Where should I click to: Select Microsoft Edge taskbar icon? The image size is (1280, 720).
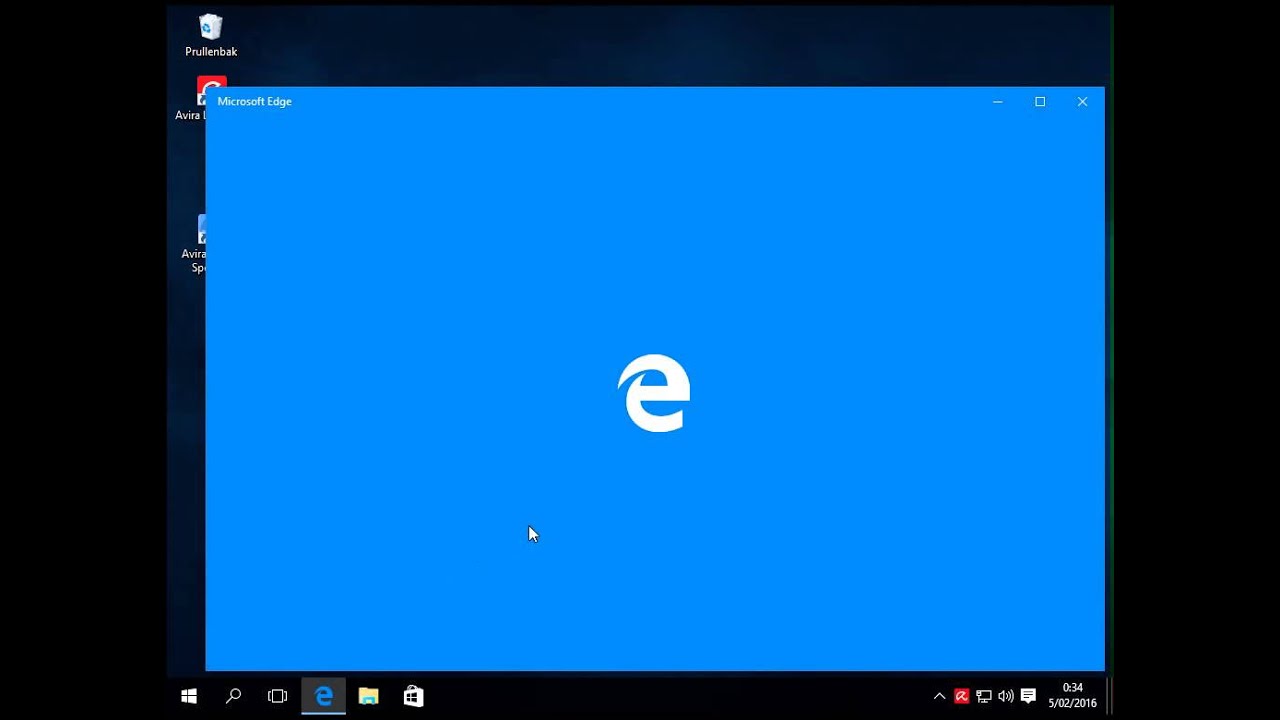click(x=323, y=696)
